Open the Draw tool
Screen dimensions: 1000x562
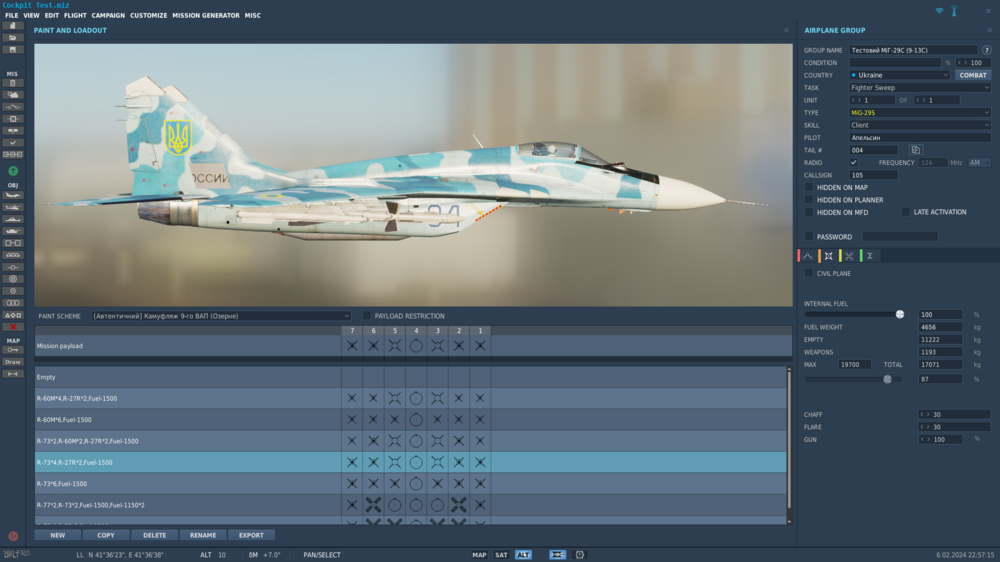click(13, 362)
